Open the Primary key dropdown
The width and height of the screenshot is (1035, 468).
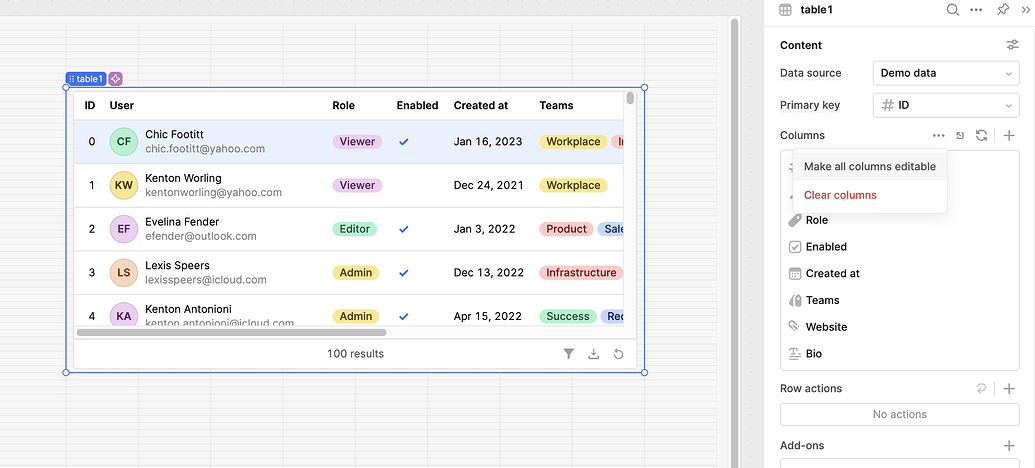pos(946,105)
